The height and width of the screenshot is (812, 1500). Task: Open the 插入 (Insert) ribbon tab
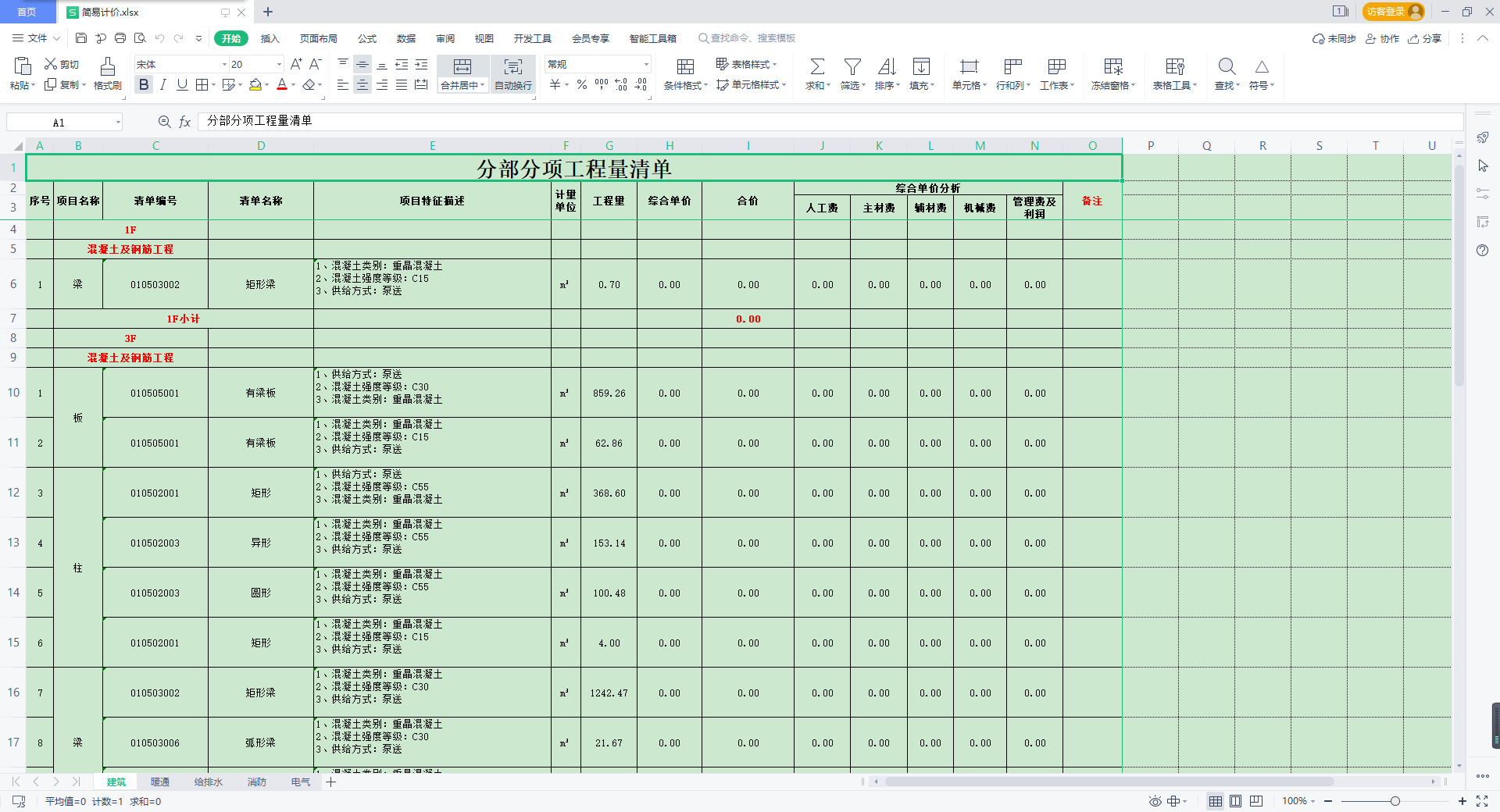[270, 38]
